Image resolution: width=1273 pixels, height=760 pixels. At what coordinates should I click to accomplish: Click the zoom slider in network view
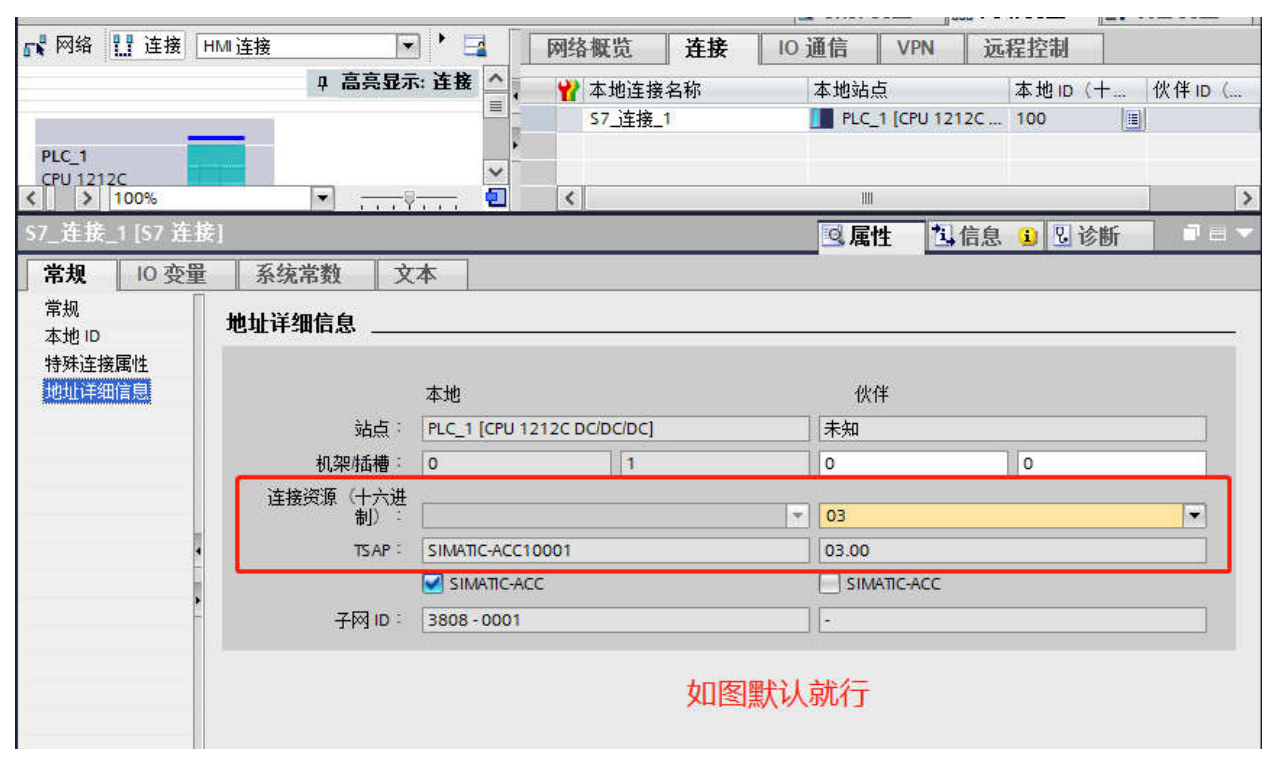pyautogui.click(x=408, y=199)
